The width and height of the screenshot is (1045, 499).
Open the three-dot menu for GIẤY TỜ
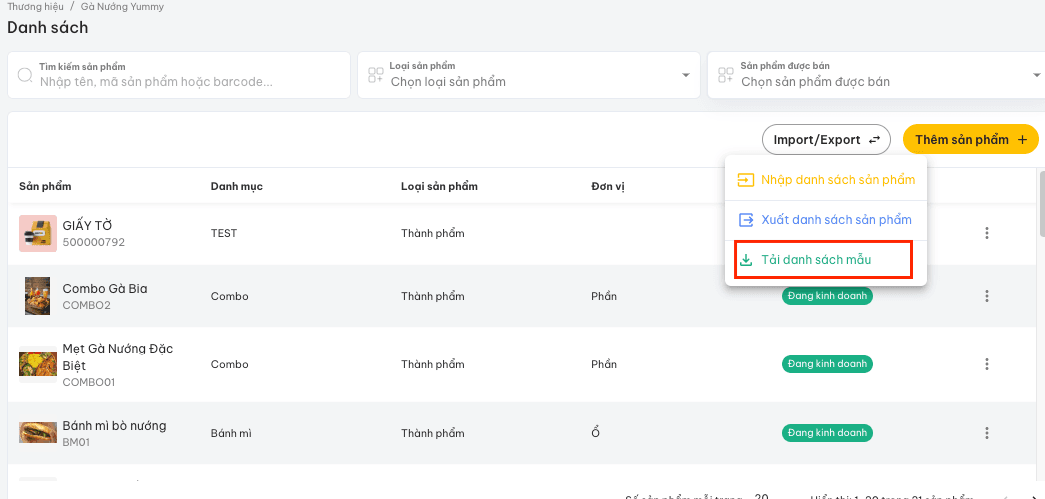[x=987, y=233]
